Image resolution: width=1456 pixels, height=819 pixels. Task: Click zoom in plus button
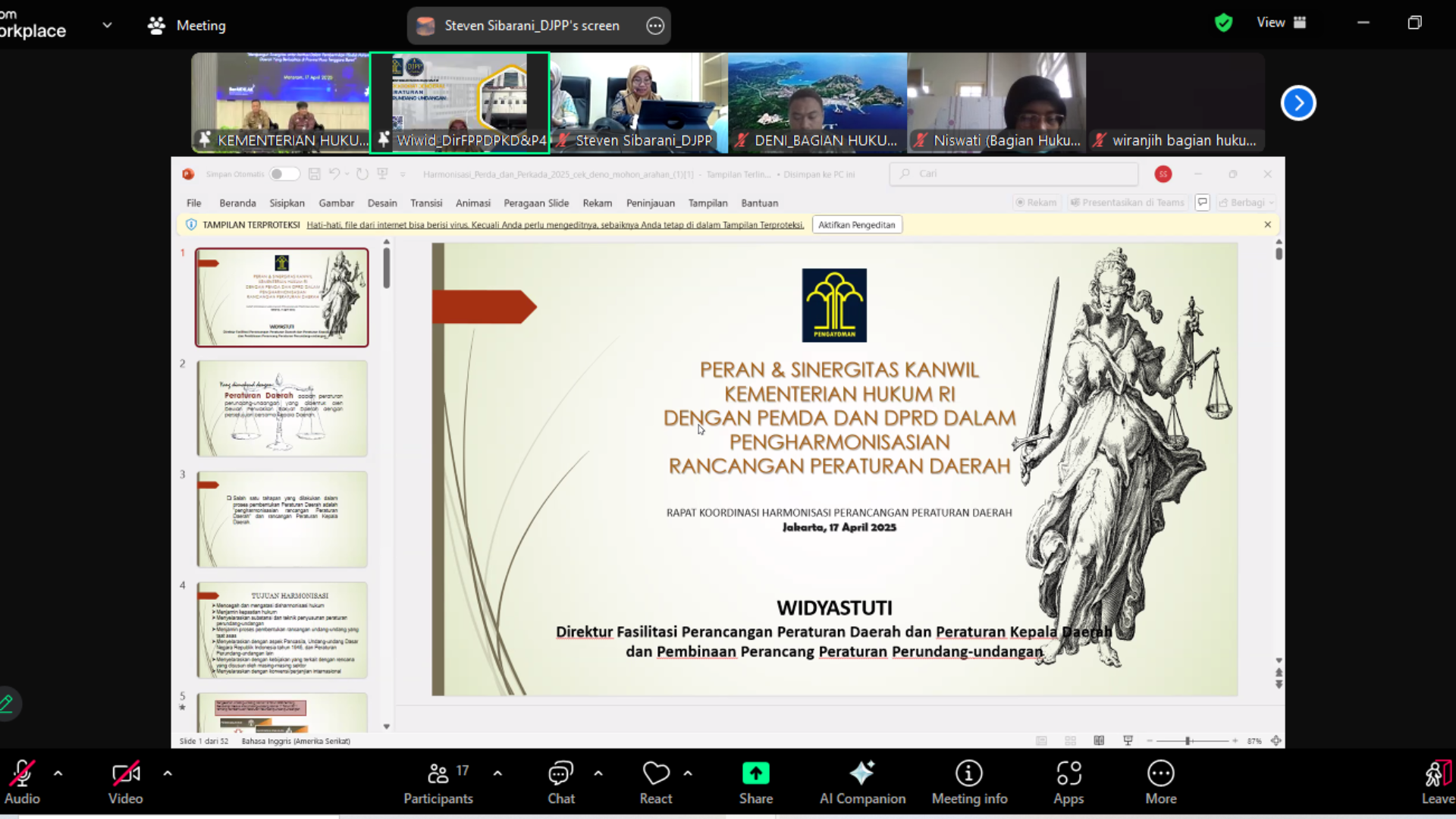1235,741
